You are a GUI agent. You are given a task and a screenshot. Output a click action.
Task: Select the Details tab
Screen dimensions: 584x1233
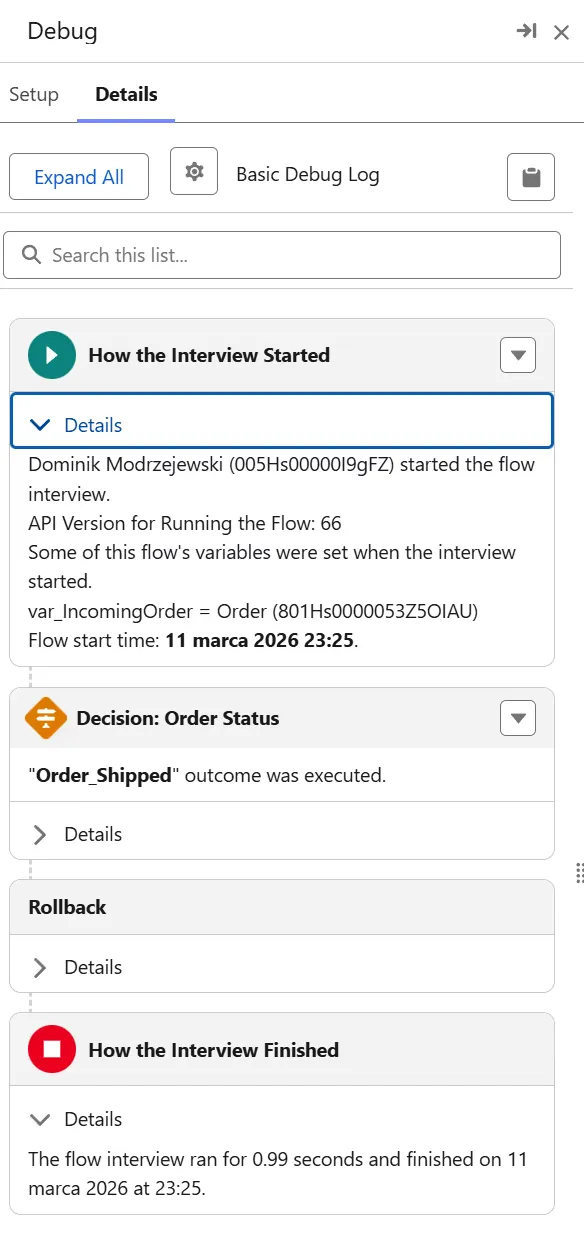[126, 94]
